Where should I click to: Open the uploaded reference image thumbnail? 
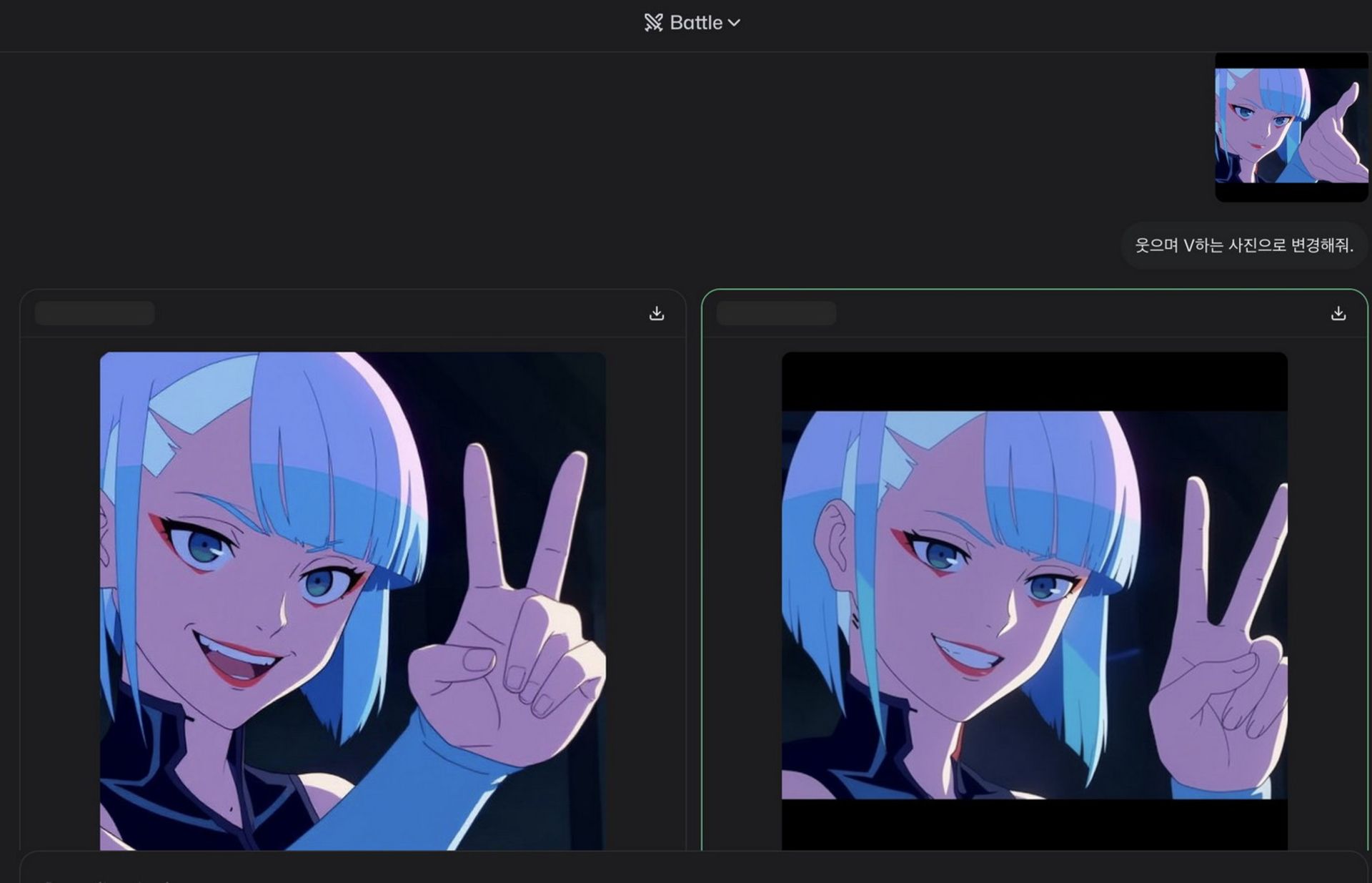point(1291,127)
